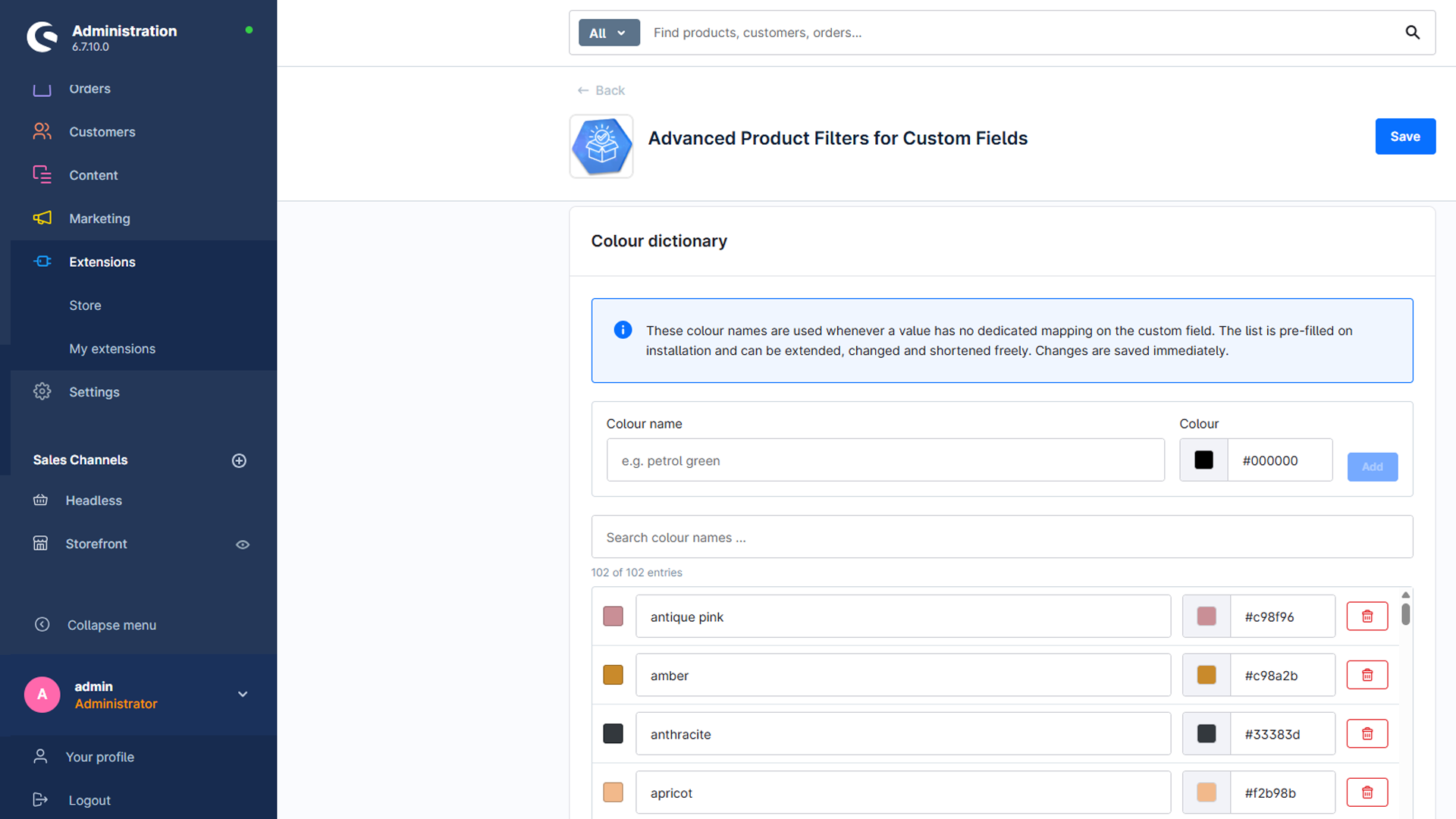Open Customers via its people icon
The height and width of the screenshot is (819, 1456).
tap(42, 131)
